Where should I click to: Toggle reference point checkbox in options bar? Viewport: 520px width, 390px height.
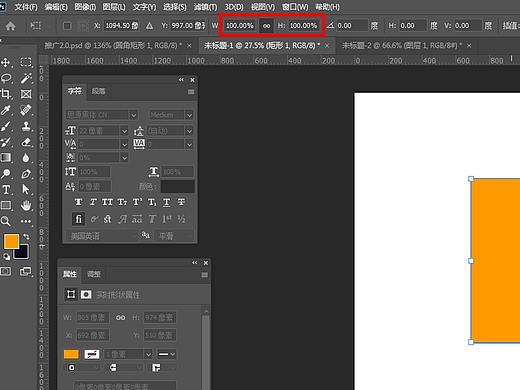(x=67, y=26)
